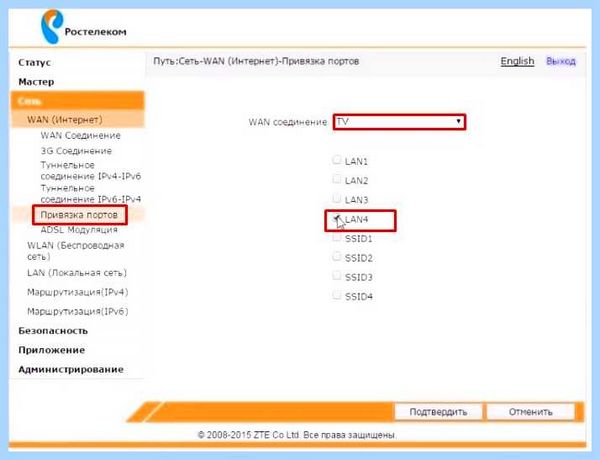Open the Приложение menu section

[52, 350]
